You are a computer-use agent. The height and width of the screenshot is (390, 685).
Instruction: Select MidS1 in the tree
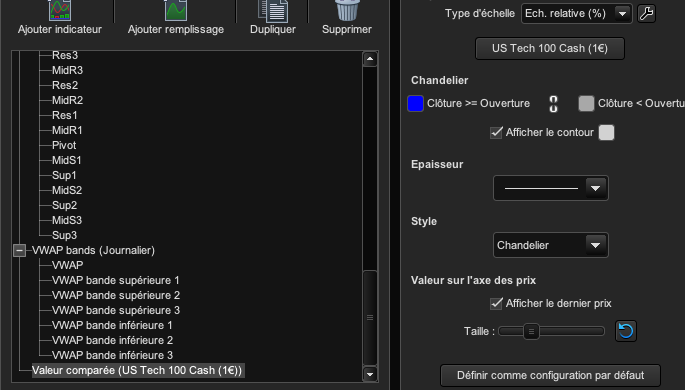66,161
